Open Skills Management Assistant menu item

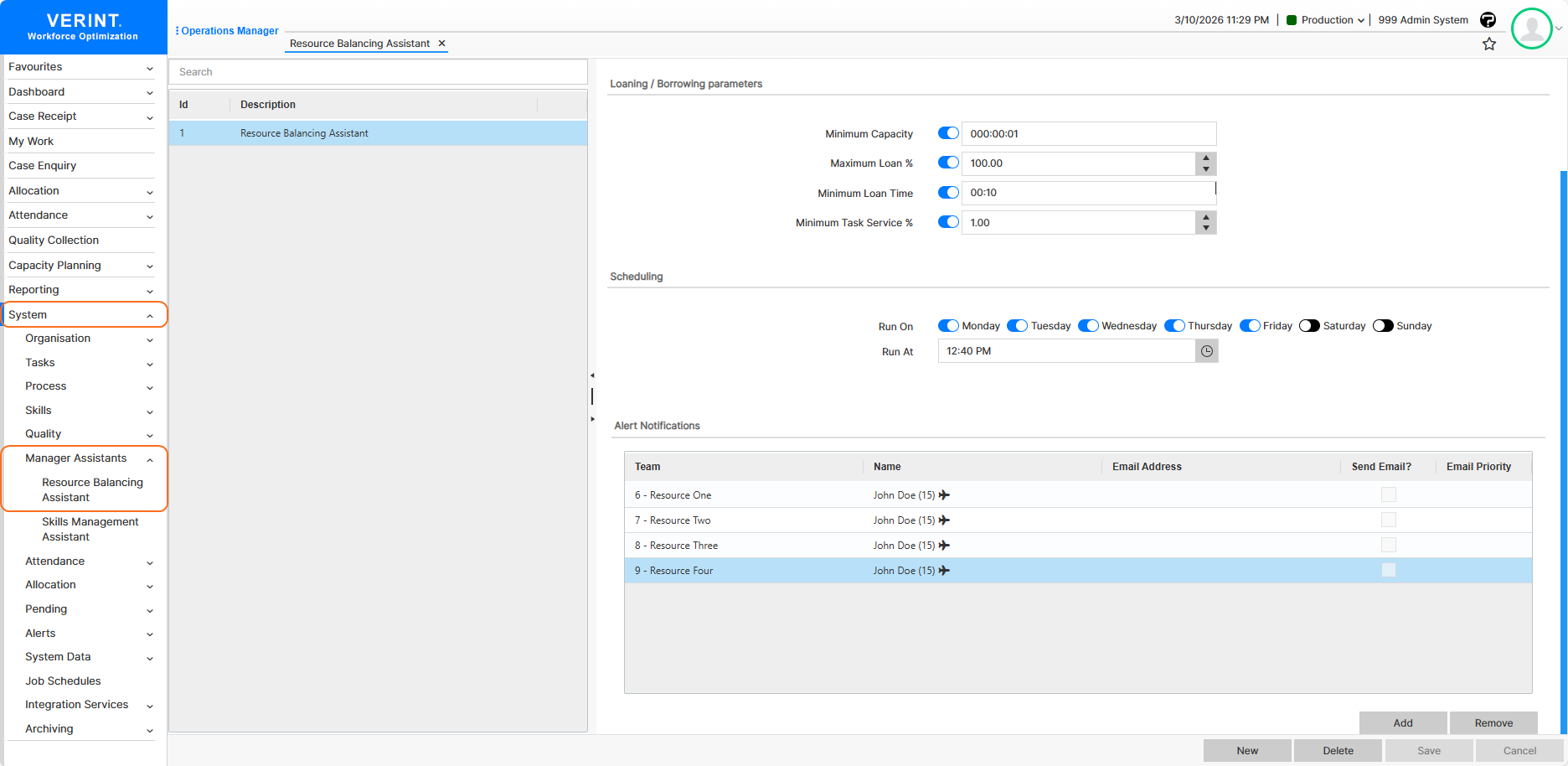click(90, 530)
